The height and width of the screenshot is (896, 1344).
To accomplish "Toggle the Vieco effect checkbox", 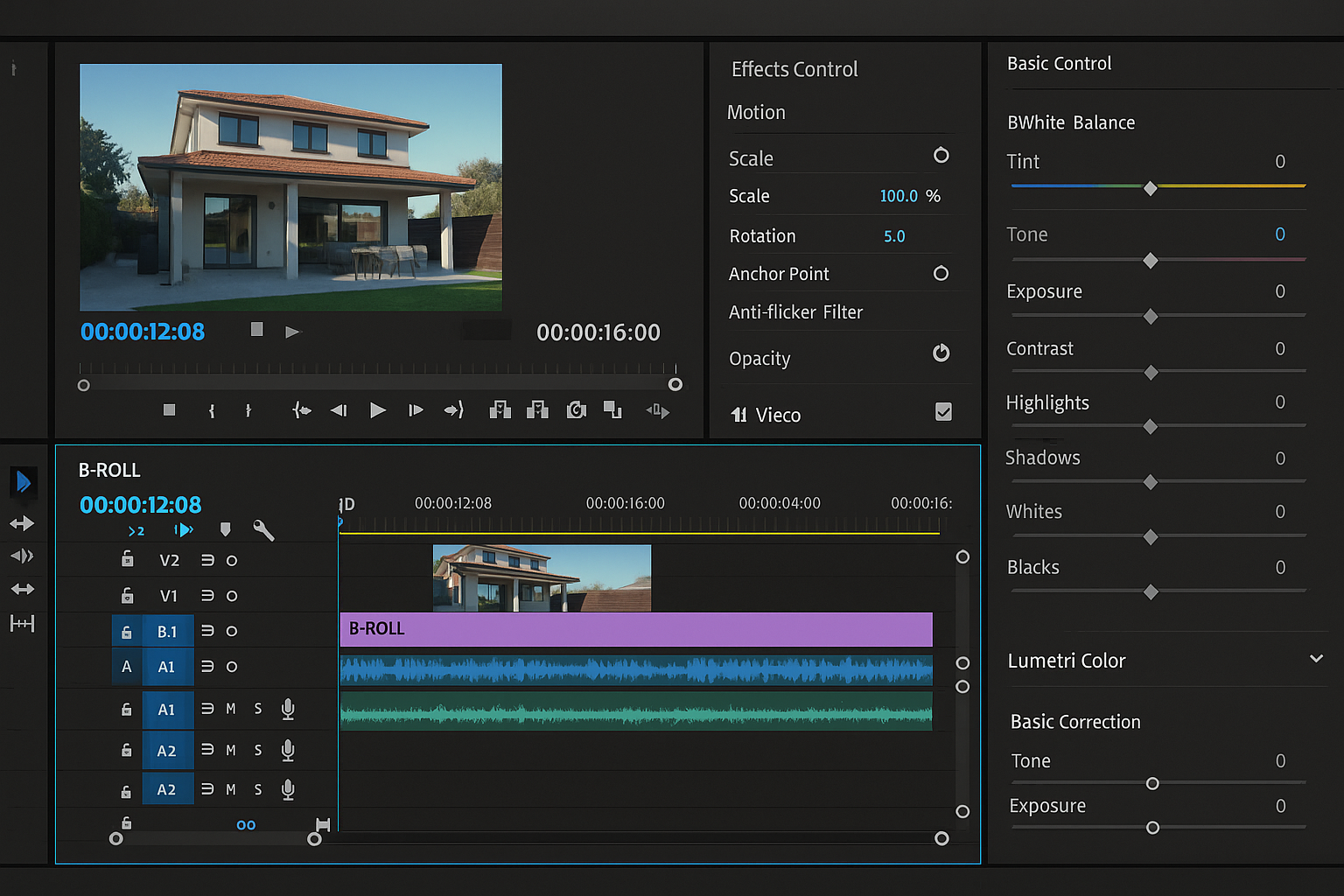I will tap(943, 412).
